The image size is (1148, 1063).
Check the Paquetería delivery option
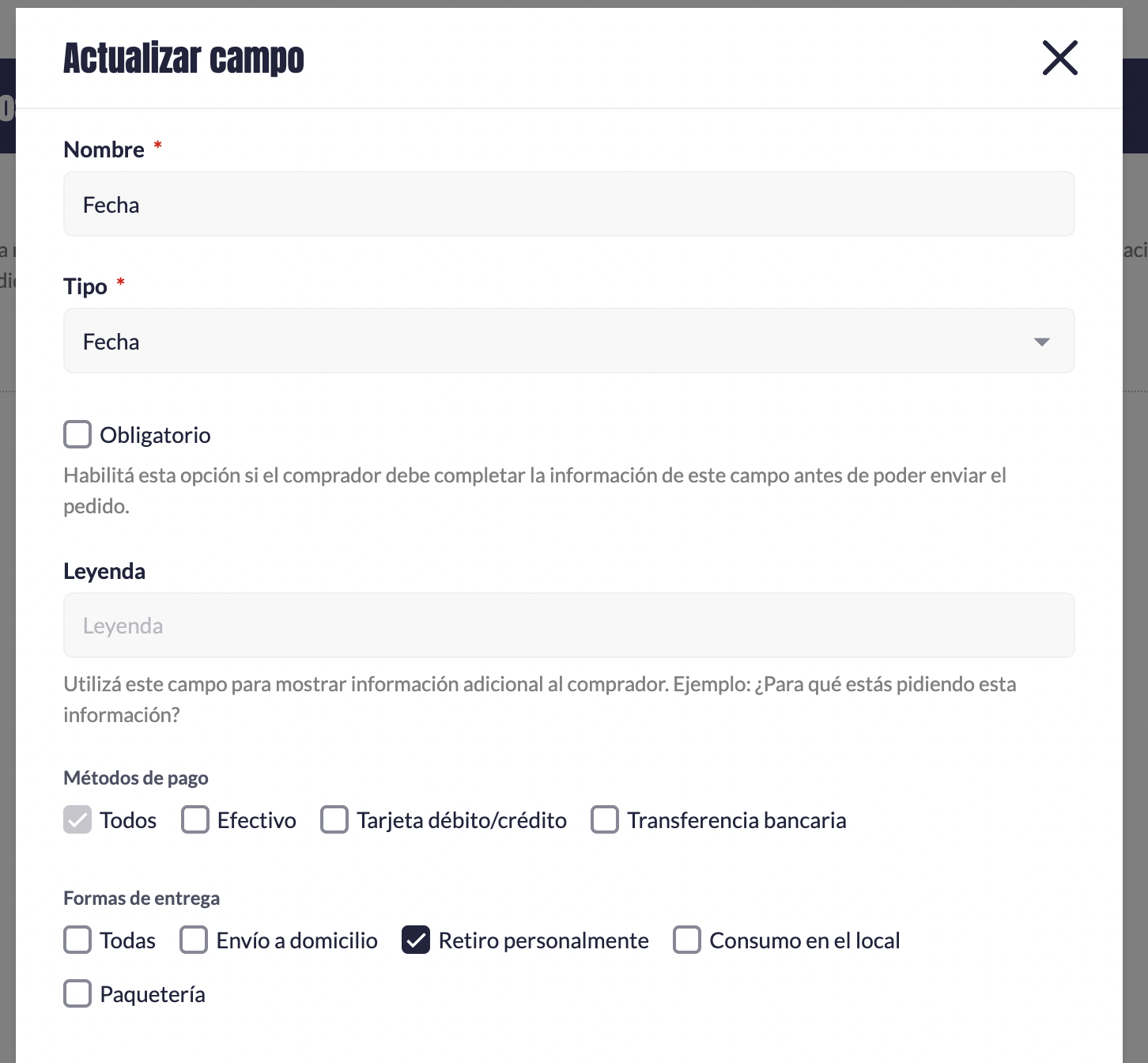[x=77, y=993]
